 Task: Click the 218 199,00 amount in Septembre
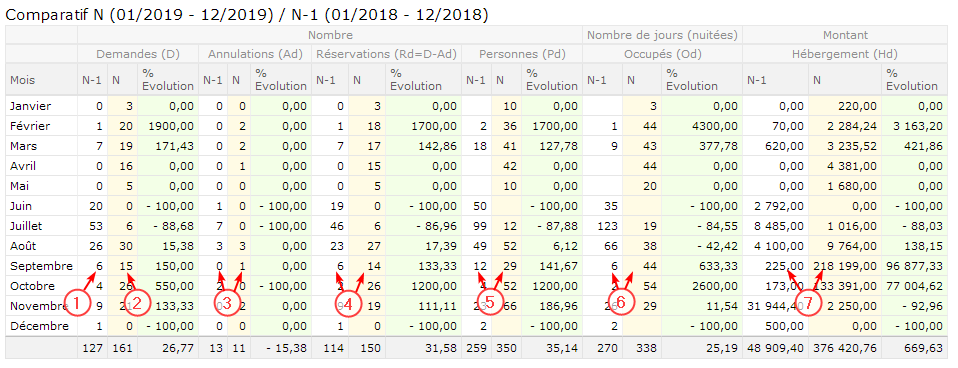[x=846, y=266]
